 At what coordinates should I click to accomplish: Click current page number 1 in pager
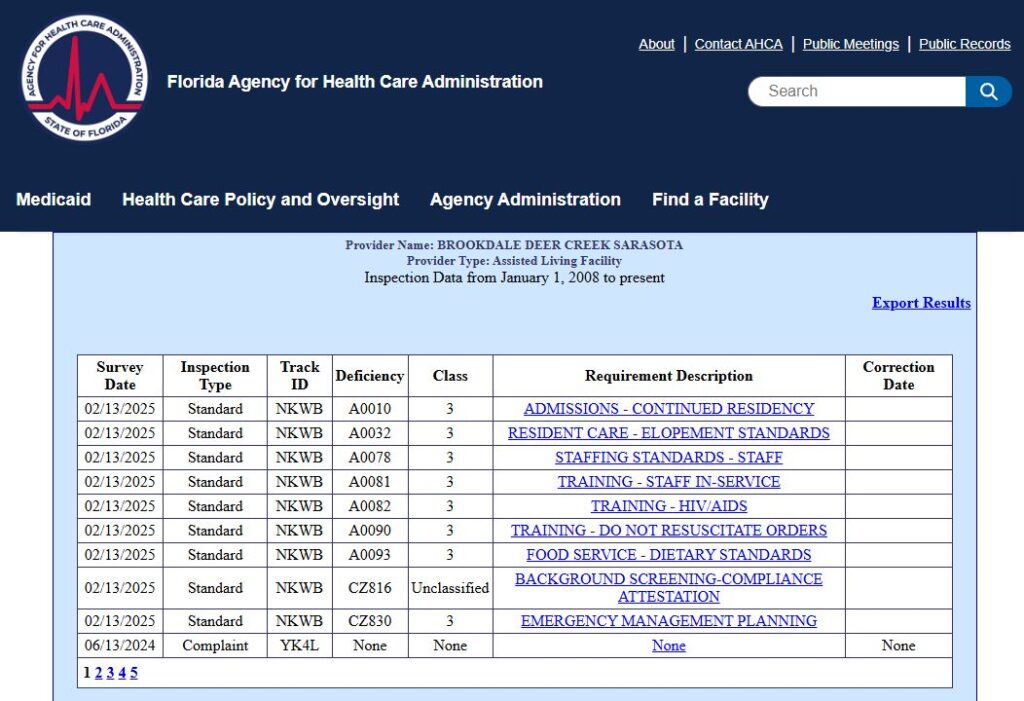(x=87, y=673)
